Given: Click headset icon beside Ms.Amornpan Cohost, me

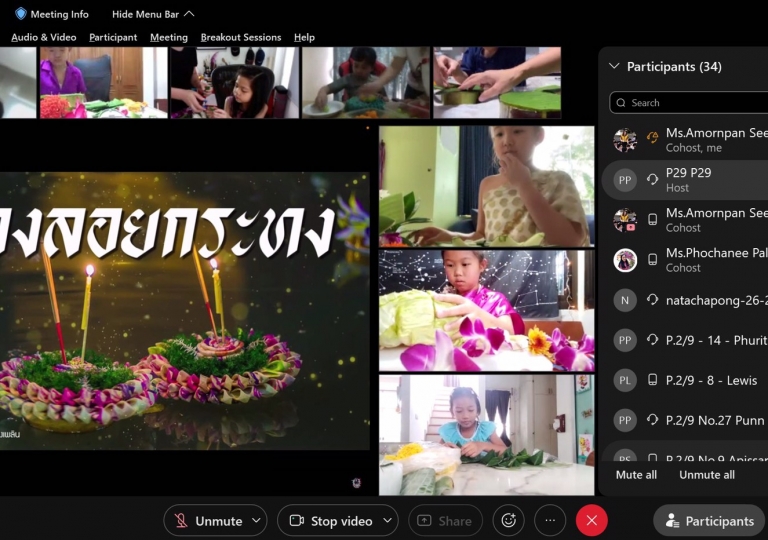Looking at the screenshot, I should [652, 138].
